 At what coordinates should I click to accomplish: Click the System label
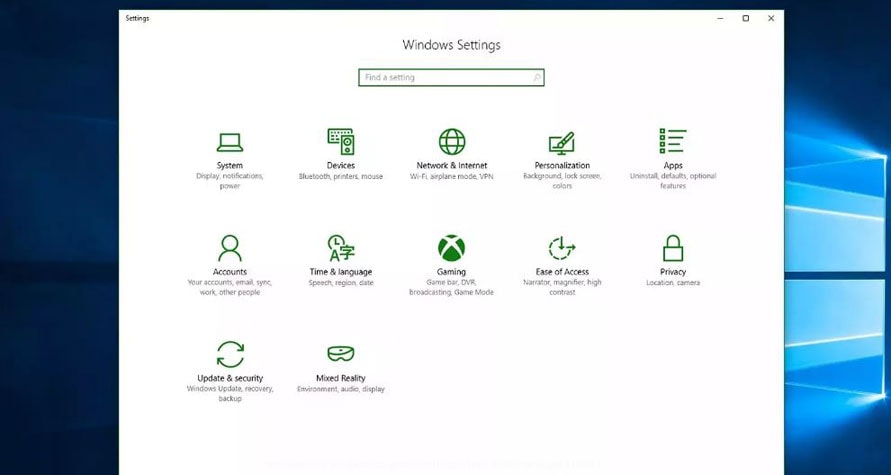pos(230,165)
